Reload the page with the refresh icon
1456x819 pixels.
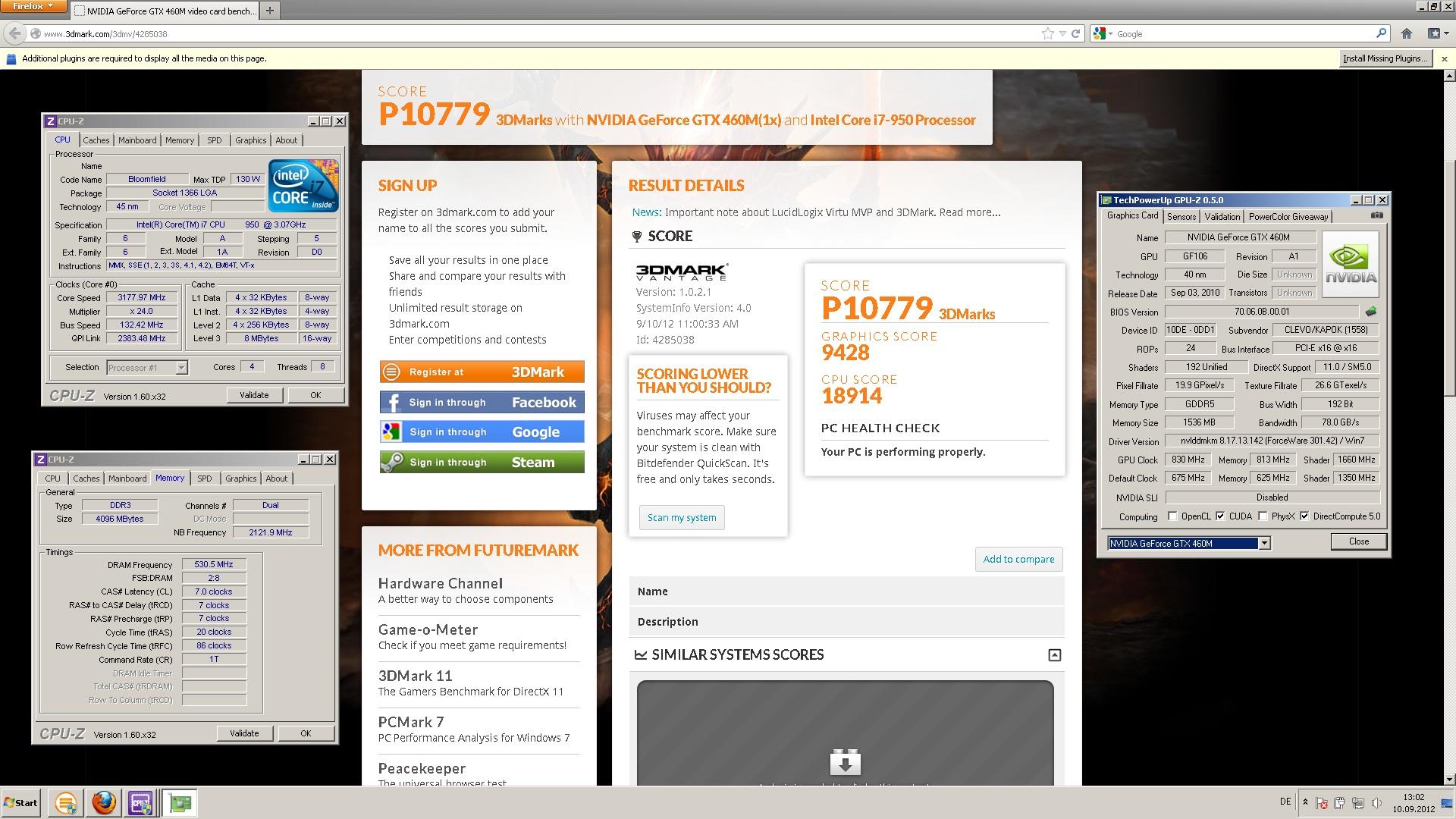(x=1075, y=33)
